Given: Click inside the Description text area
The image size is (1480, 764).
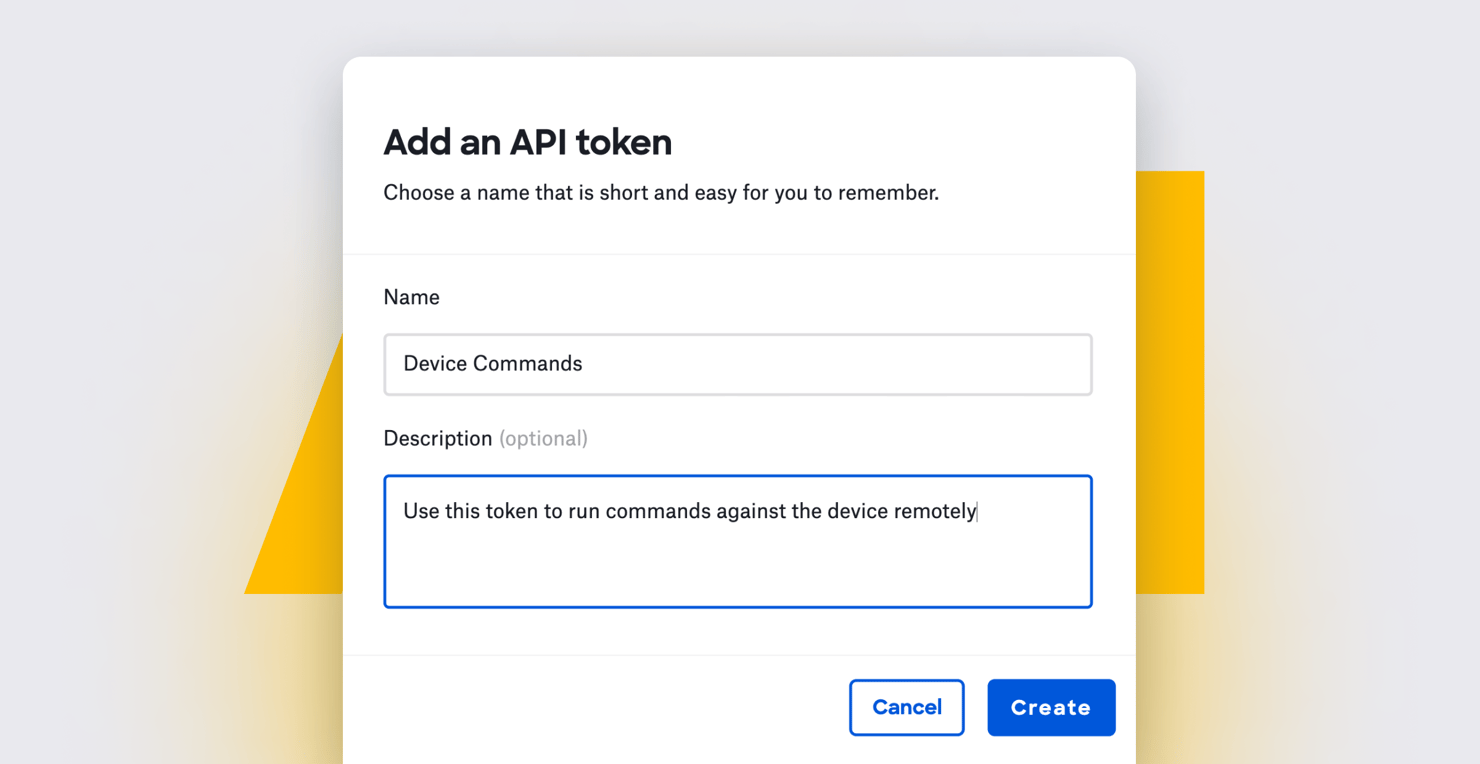Looking at the screenshot, I should (737, 540).
